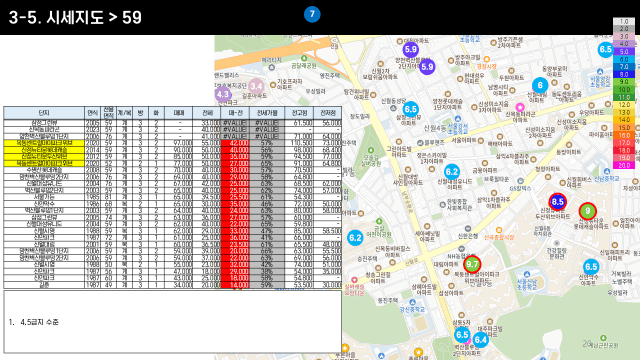Click the blue 7 circle in title bar

tap(312, 14)
